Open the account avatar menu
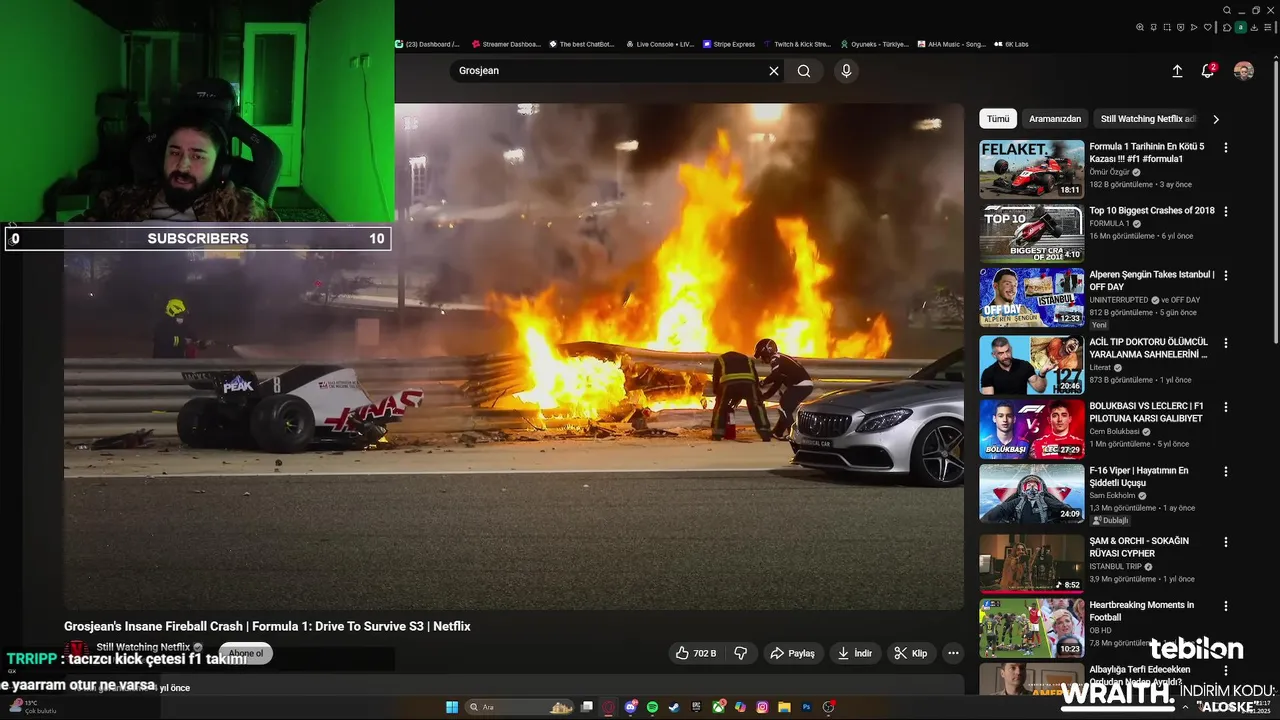Viewport: 1280px width, 720px height. [x=1244, y=71]
